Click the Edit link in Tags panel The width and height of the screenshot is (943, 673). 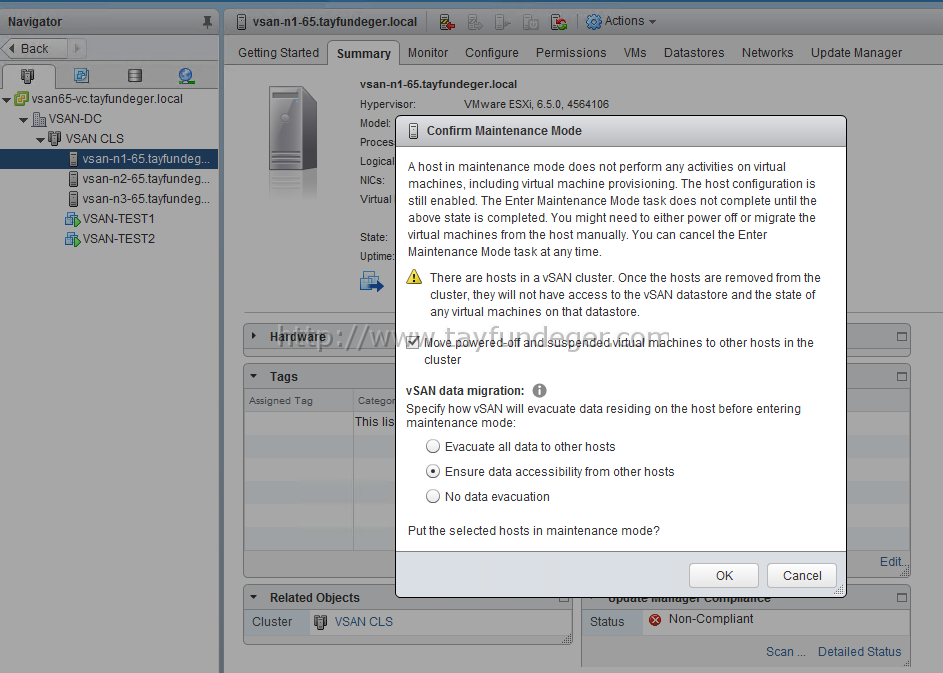tap(892, 562)
